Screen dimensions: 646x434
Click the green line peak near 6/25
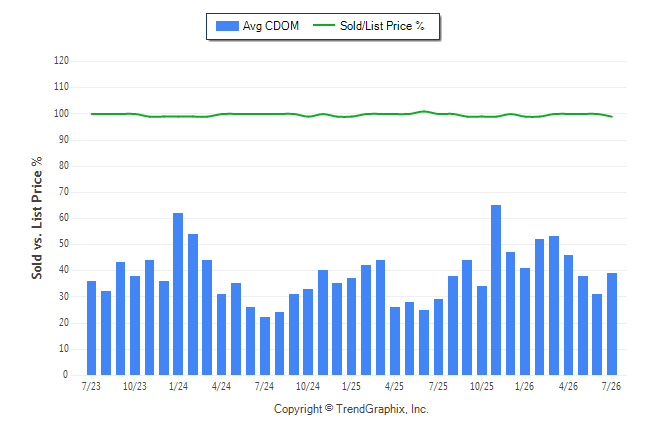[424, 111]
